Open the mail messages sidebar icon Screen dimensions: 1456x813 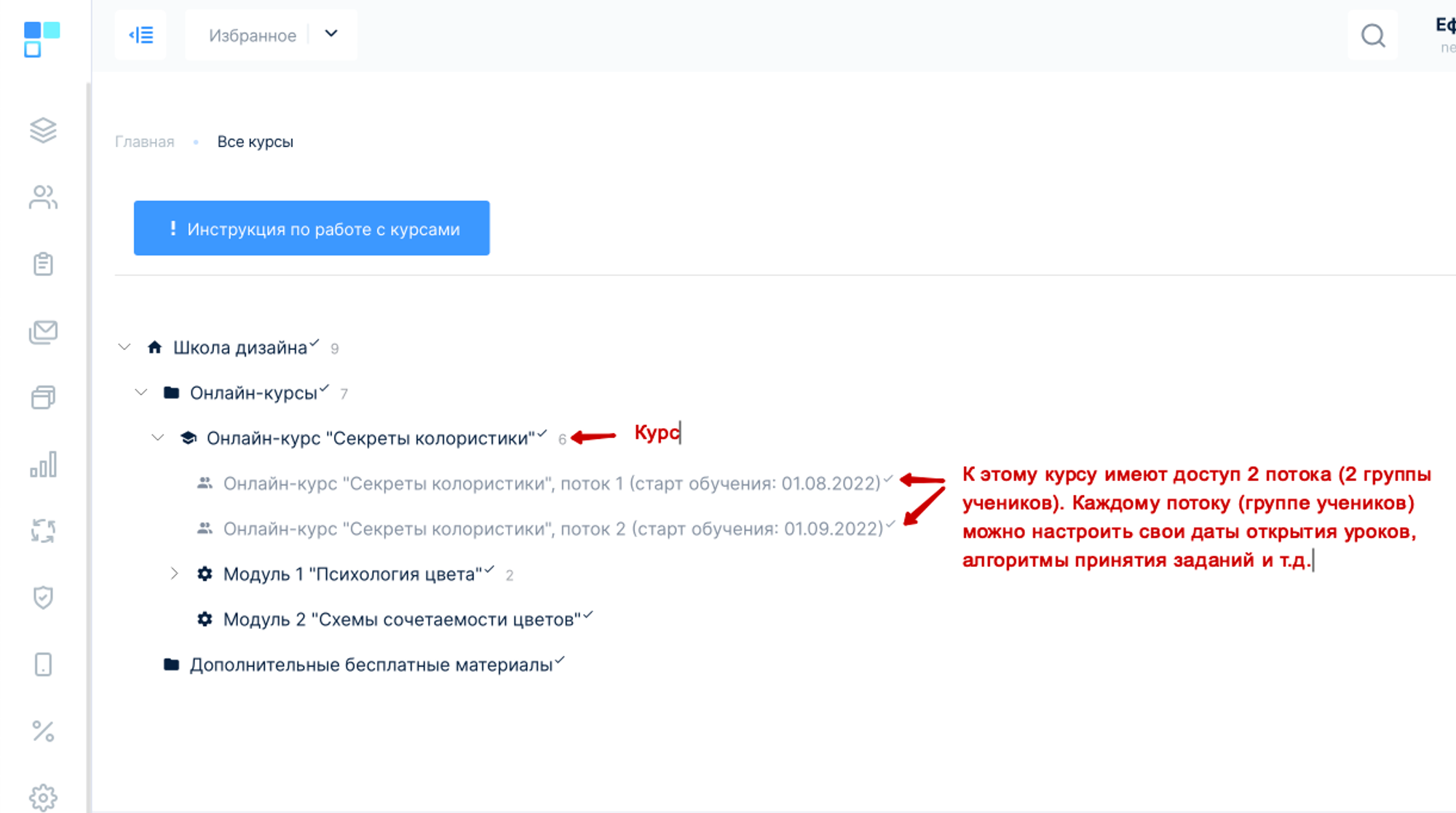click(43, 332)
